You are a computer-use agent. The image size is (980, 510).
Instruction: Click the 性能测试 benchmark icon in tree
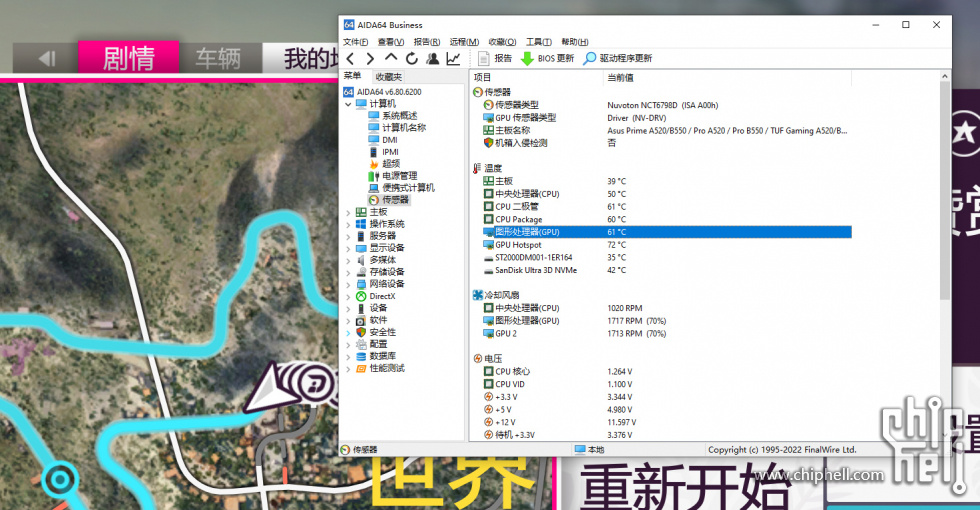pyautogui.click(x=361, y=369)
